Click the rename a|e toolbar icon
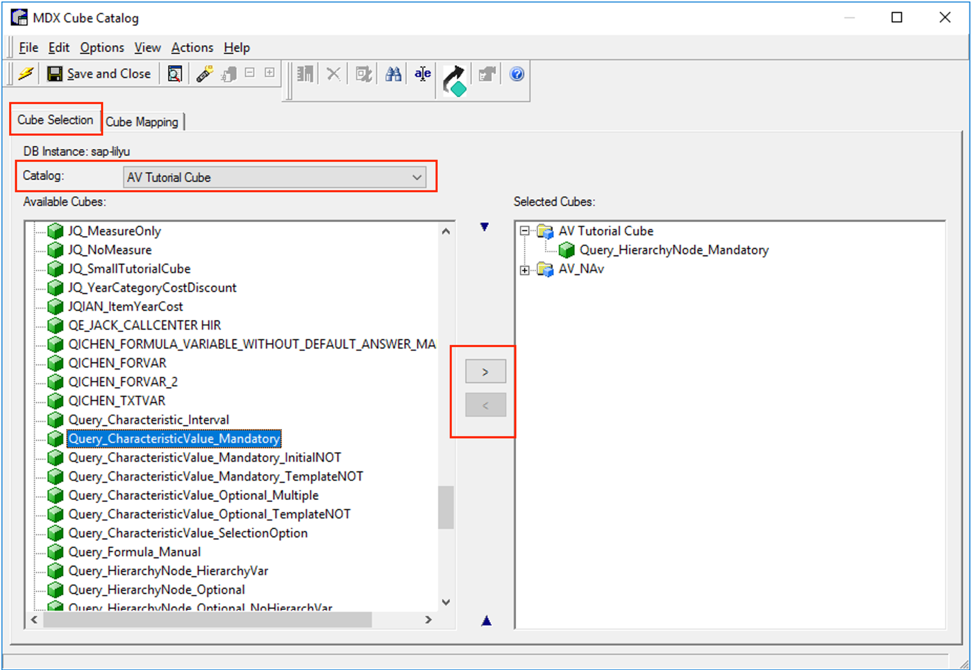 (421, 73)
